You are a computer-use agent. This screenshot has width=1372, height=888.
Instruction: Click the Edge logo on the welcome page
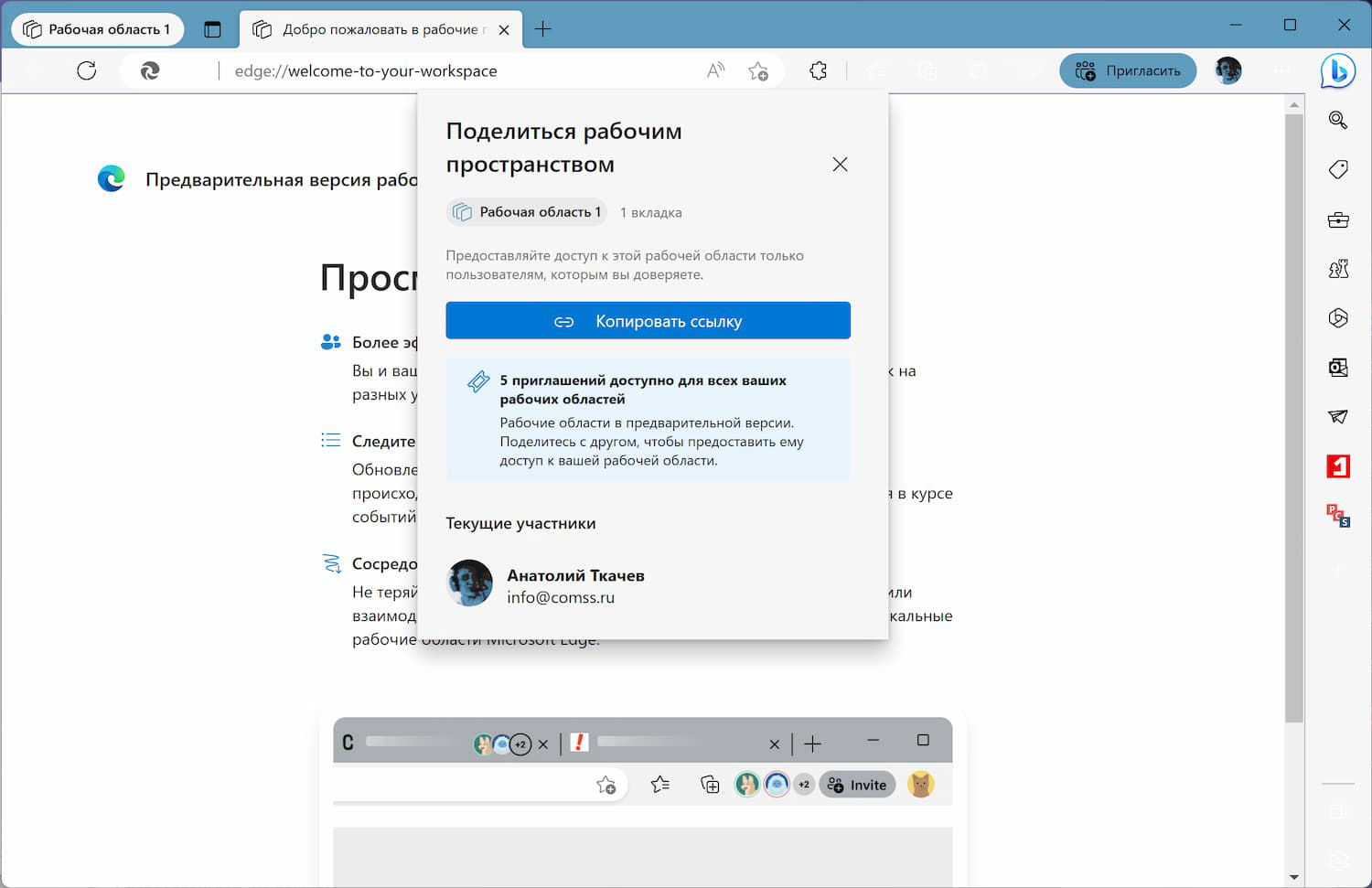pos(112,178)
